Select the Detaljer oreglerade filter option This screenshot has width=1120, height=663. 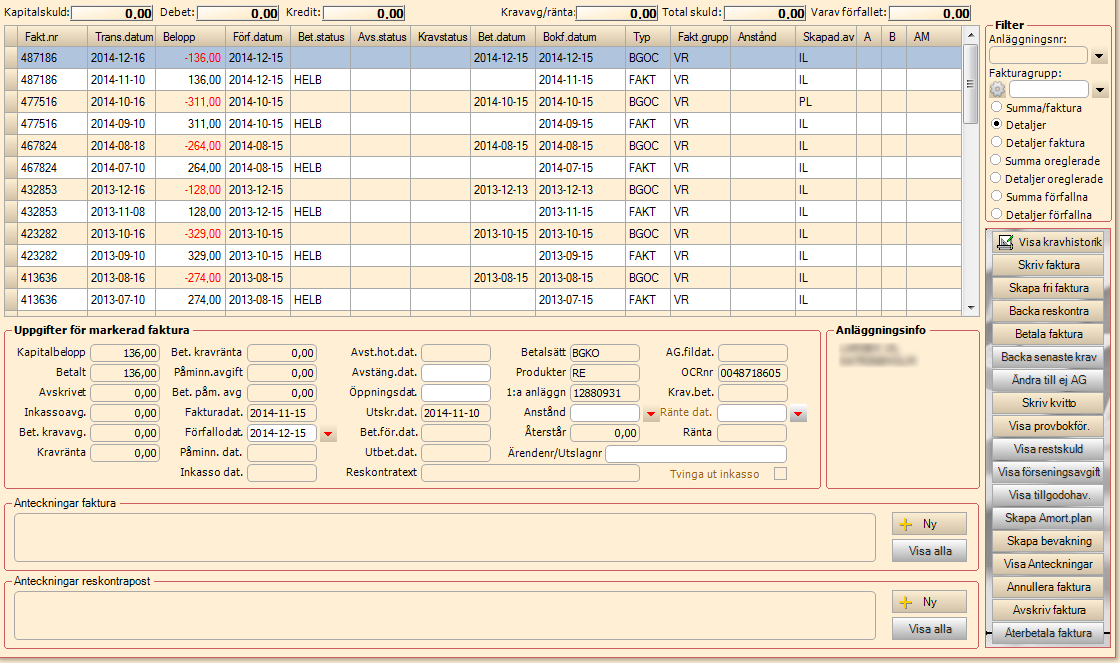click(996, 178)
